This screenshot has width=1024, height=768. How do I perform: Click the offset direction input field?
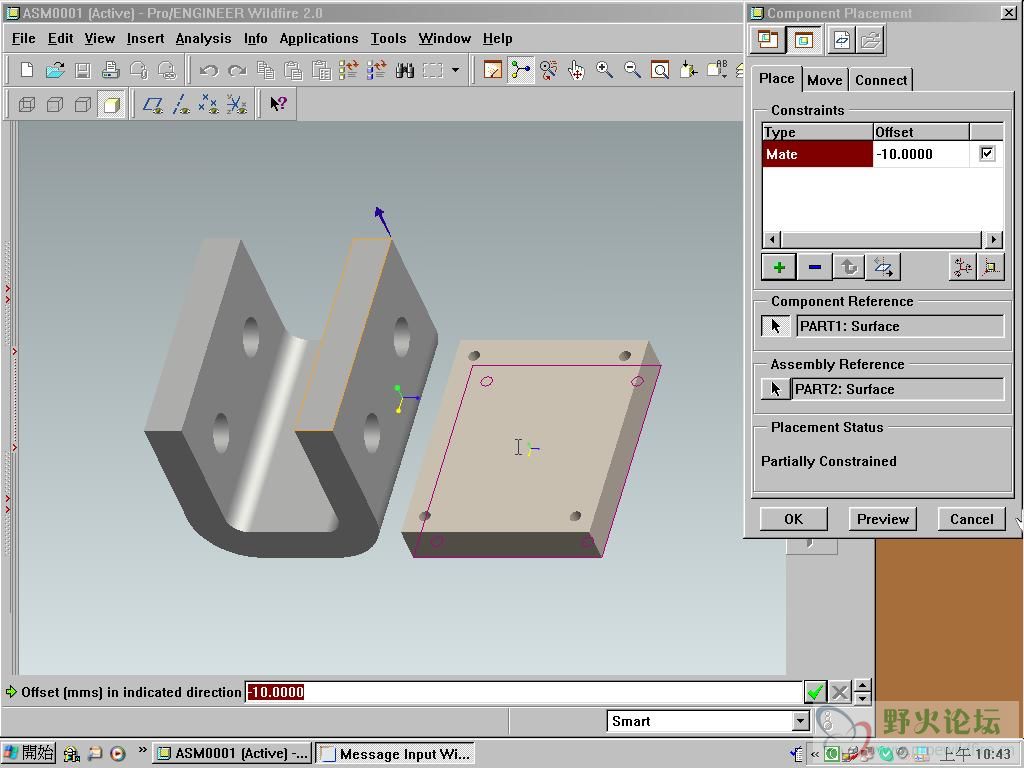(523, 692)
